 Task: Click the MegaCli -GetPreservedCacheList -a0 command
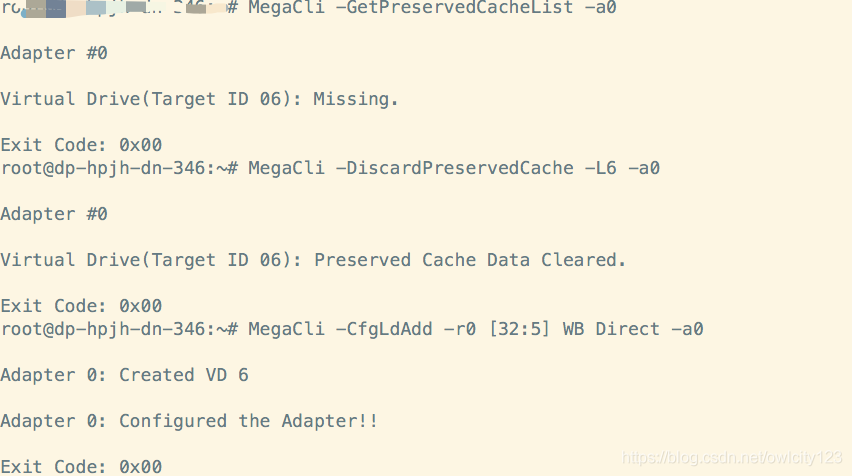pyautogui.click(x=432, y=8)
